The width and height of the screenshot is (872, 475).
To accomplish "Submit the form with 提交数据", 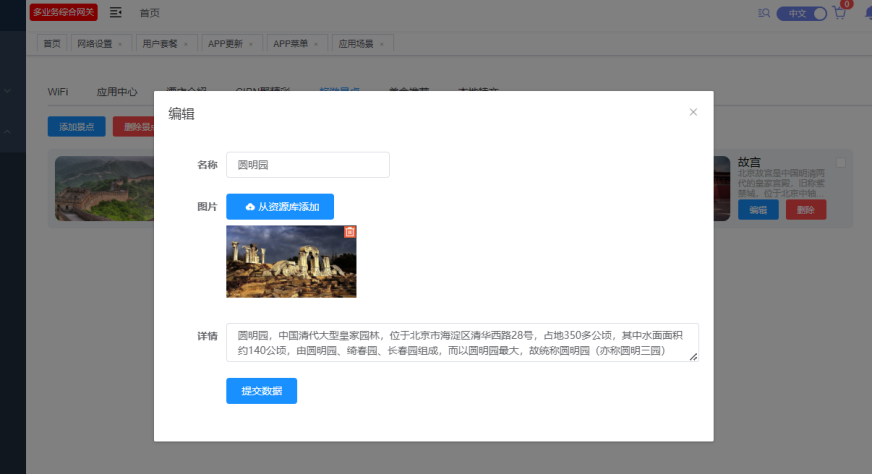I will (261, 391).
